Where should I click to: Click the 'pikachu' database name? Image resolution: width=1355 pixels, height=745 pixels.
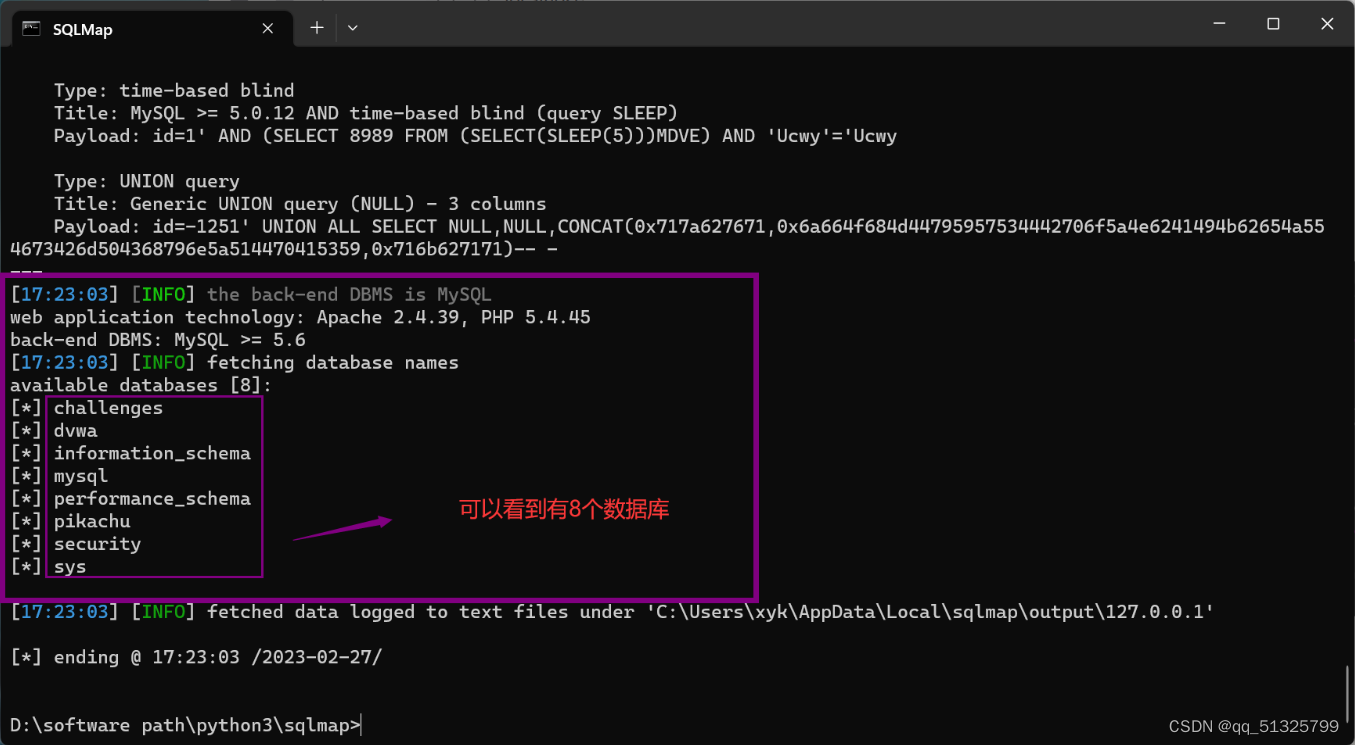coord(92,521)
